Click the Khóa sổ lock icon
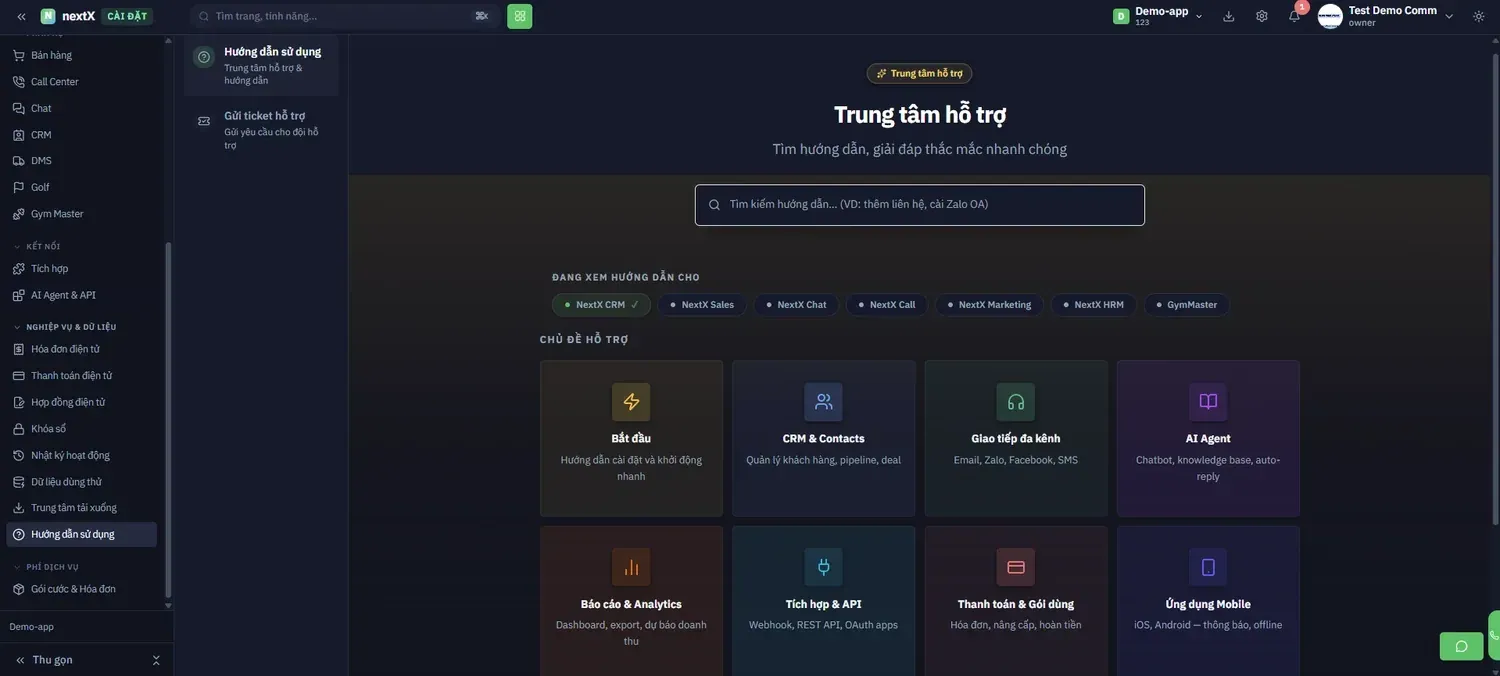Screen dimensions: 1500x676 (x=19, y=429)
